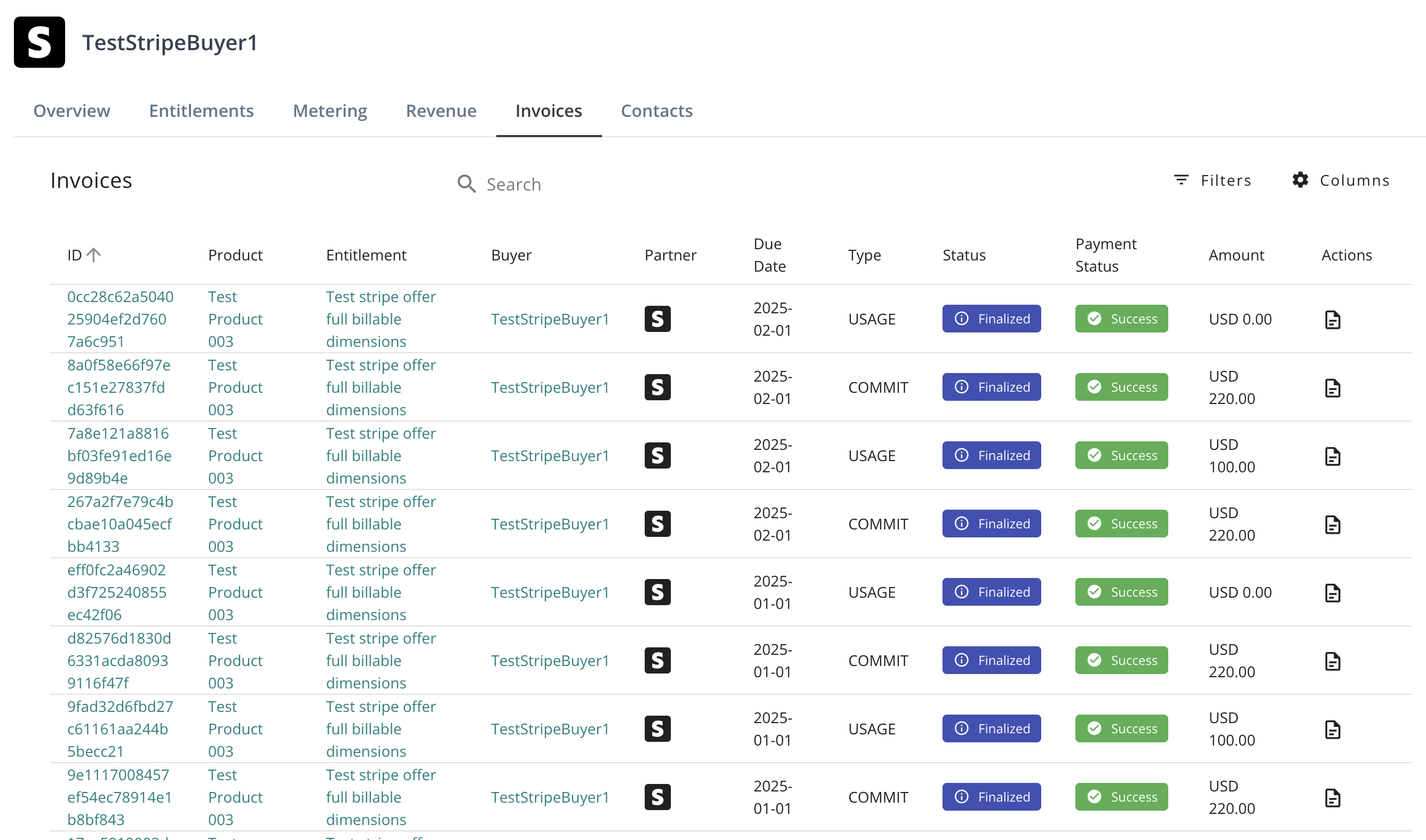1426x840 pixels.
Task: Click Success payment badge for invoice eff0fc2a46902
Action: point(1122,592)
